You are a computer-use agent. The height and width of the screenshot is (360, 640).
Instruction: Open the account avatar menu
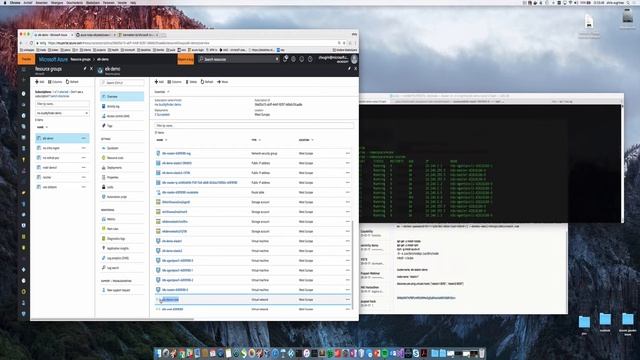(354, 60)
